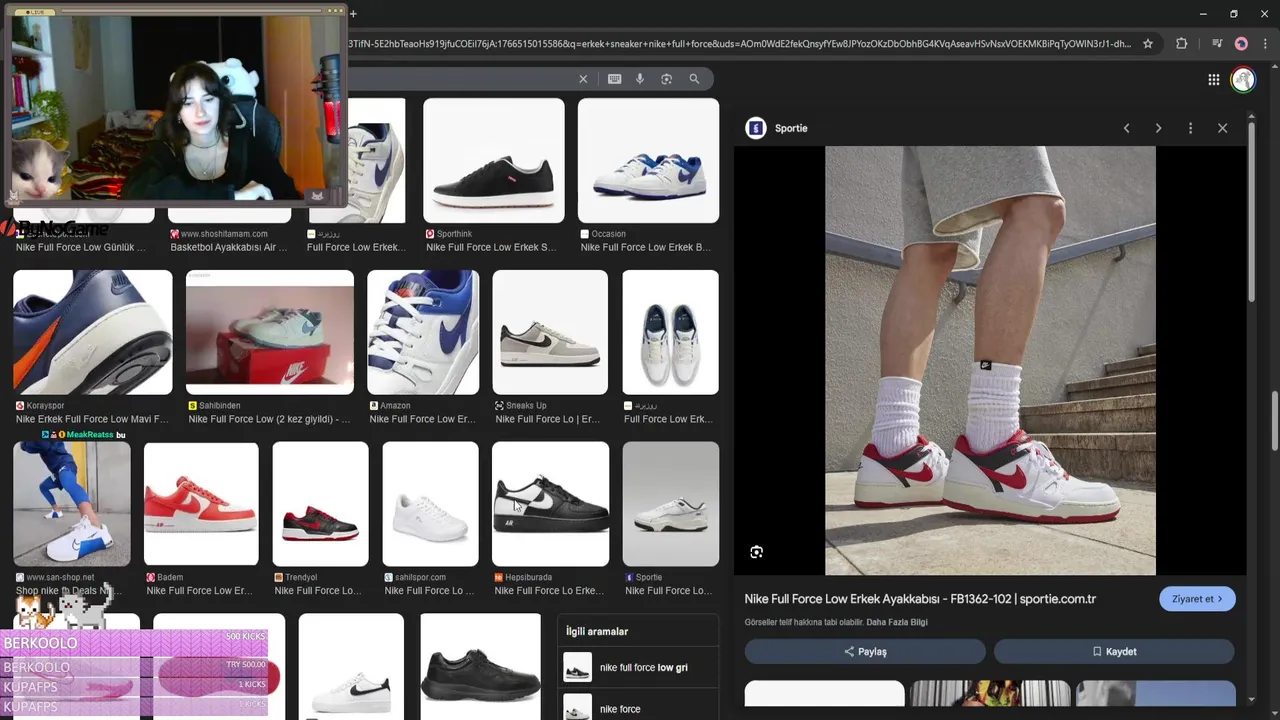
Task: Click the www.shoshitamam.com source label
Action: point(224,234)
